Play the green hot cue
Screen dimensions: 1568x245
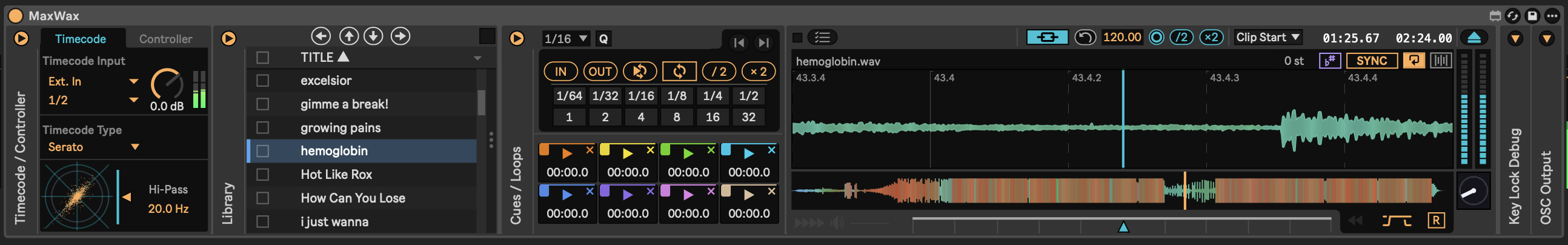pos(688,153)
